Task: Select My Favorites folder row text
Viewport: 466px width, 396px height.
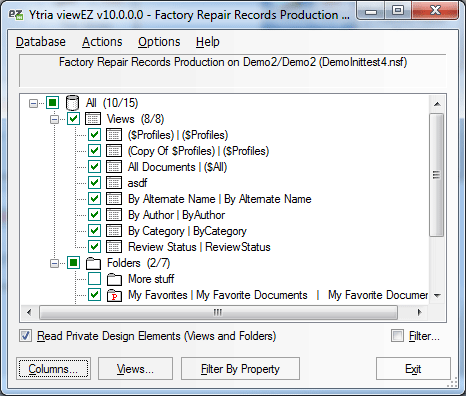Action: point(278,295)
